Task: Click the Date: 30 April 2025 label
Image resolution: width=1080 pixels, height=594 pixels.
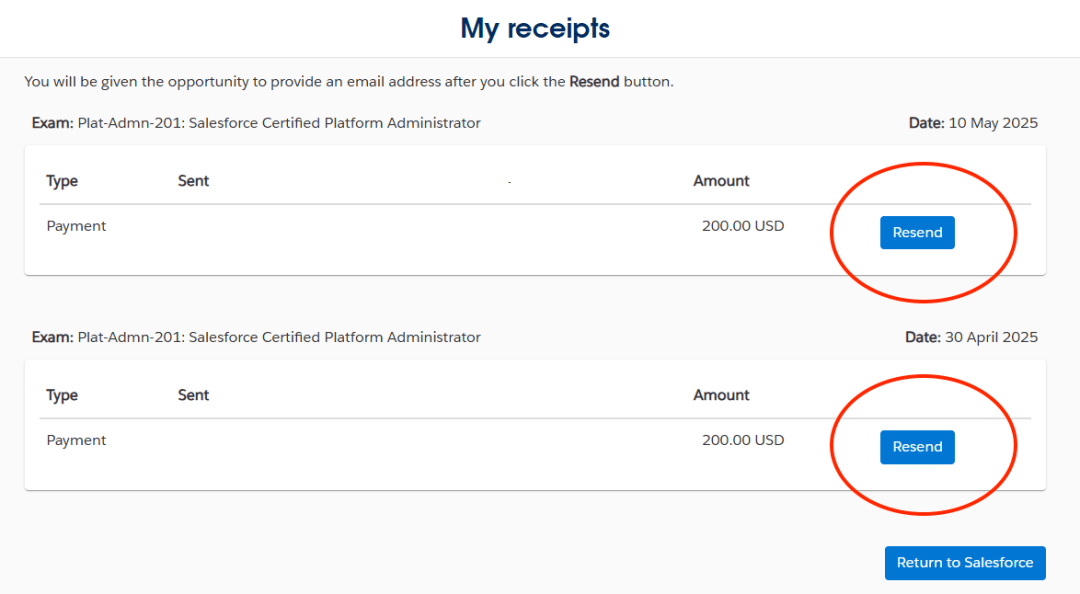Action: click(971, 337)
